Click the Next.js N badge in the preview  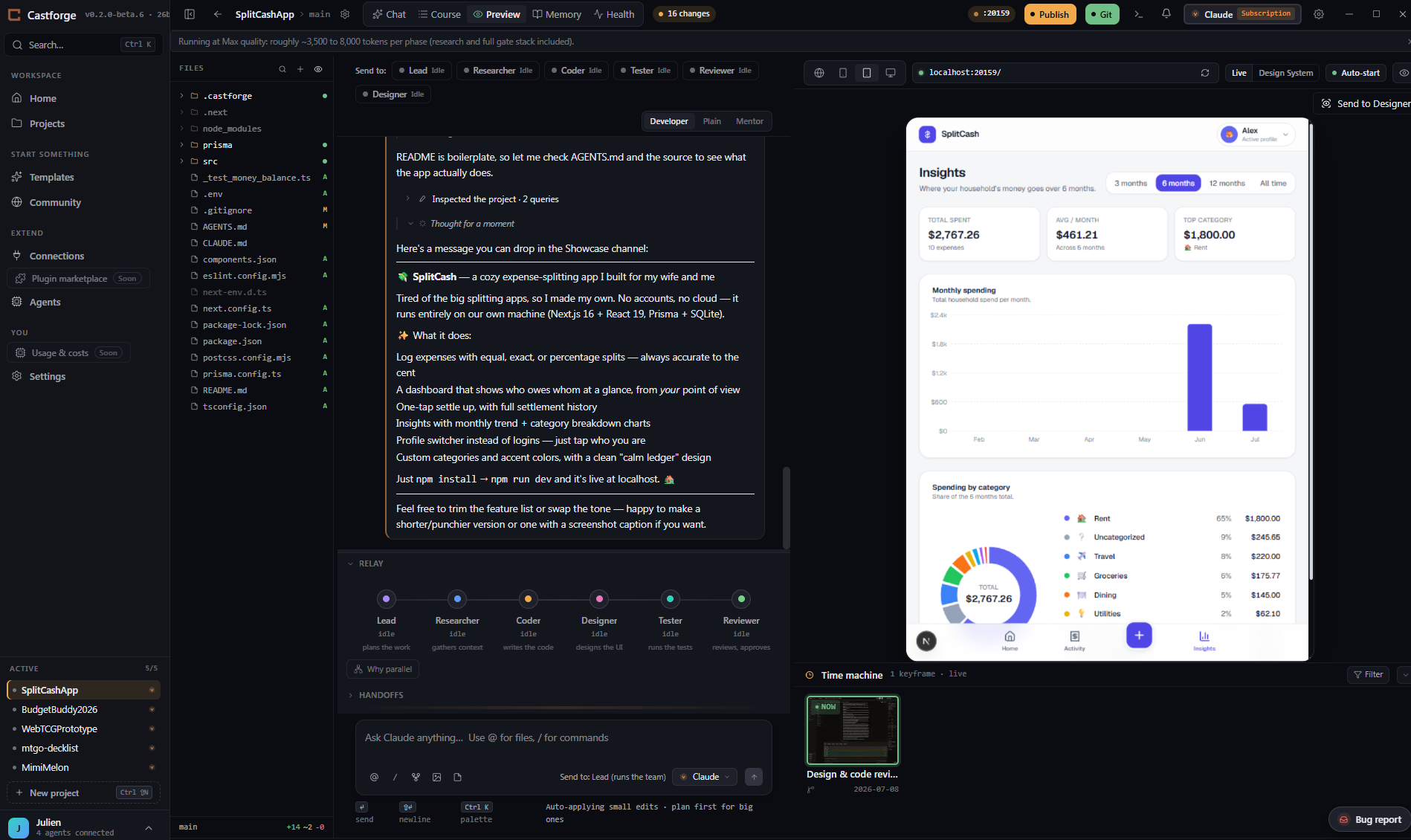click(x=926, y=641)
